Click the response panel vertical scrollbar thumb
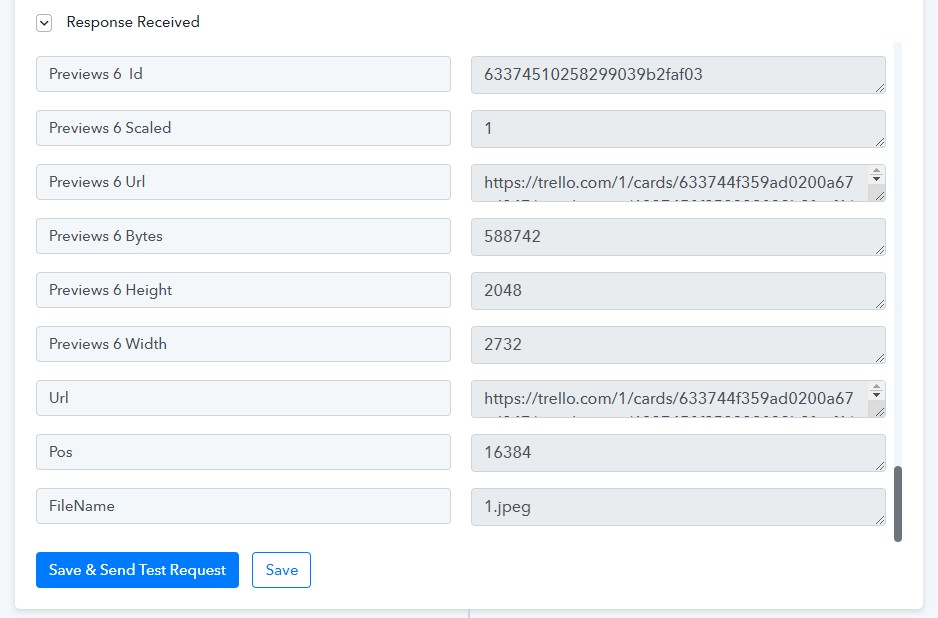This screenshot has width=938, height=618. click(898, 503)
